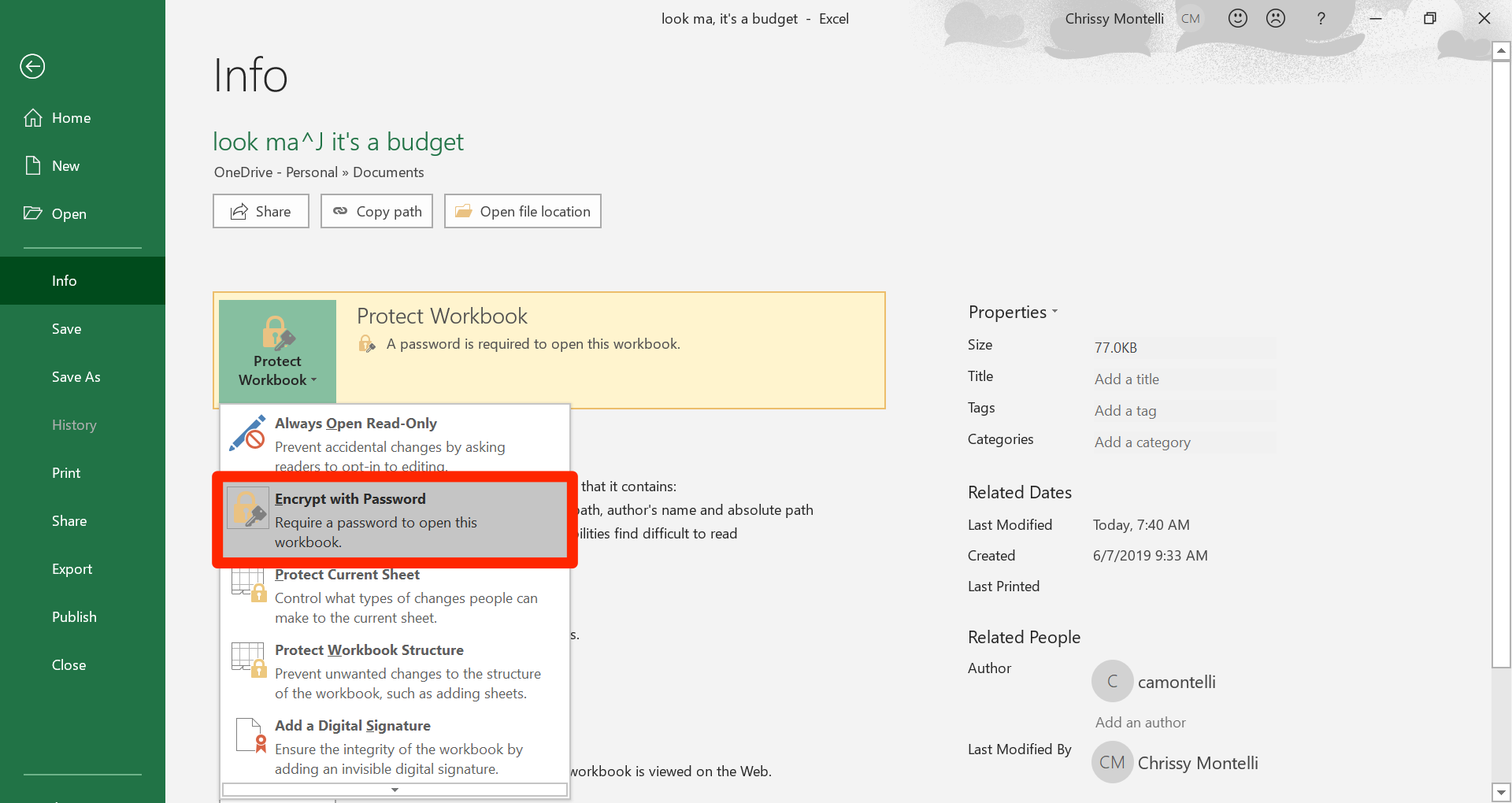Click the Open file location button

[523, 211]
